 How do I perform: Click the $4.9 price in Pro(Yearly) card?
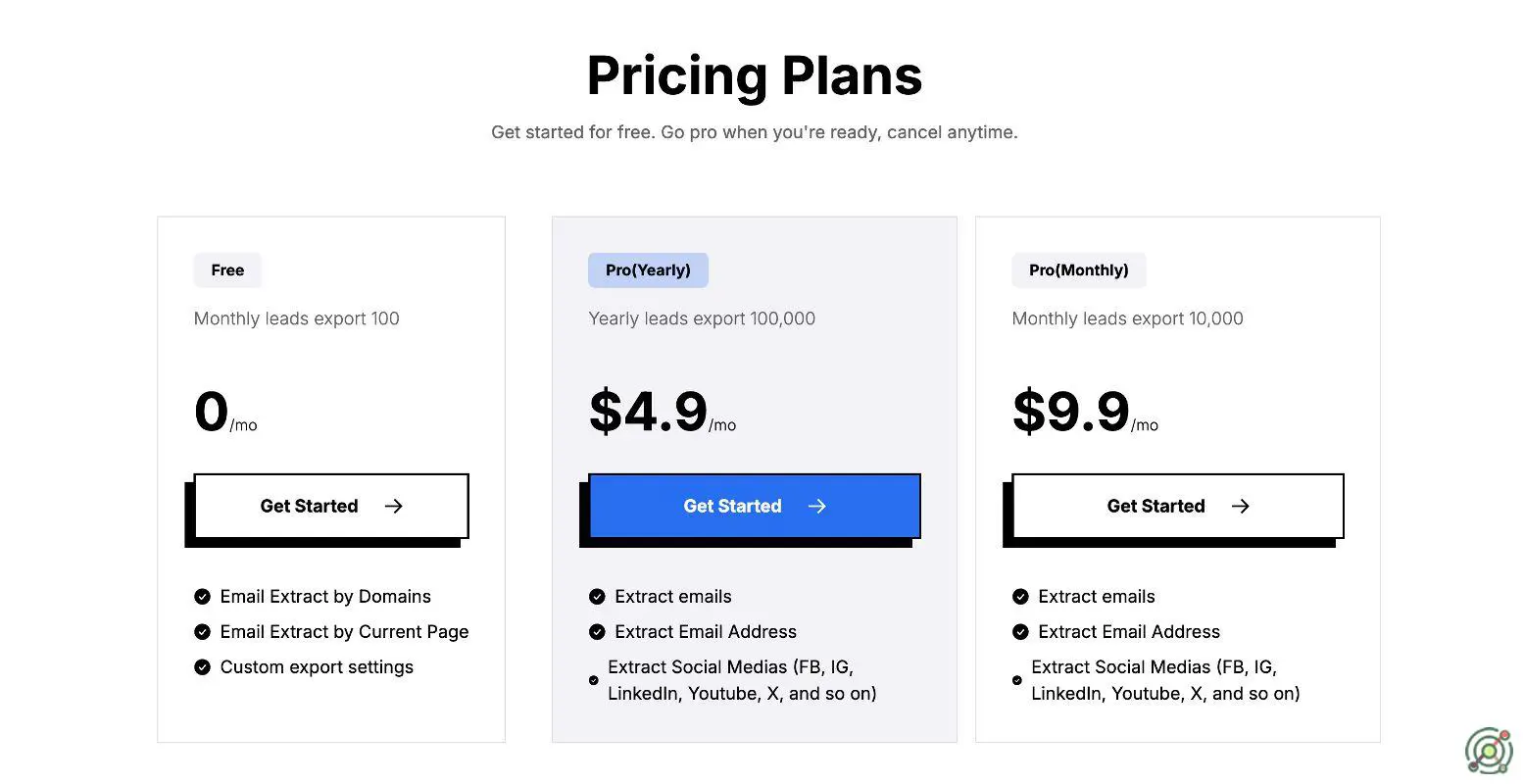click(x=648, y=411)
